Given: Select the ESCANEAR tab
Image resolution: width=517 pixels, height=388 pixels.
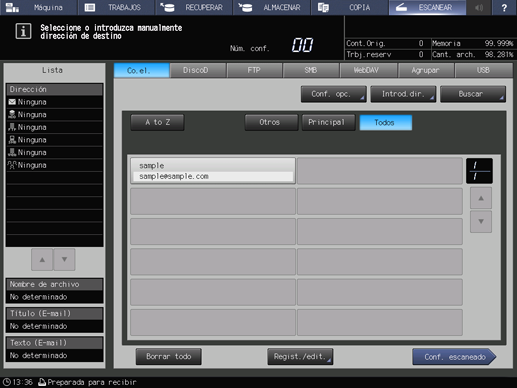Looking at the screenshot, I should click(427, 7).
